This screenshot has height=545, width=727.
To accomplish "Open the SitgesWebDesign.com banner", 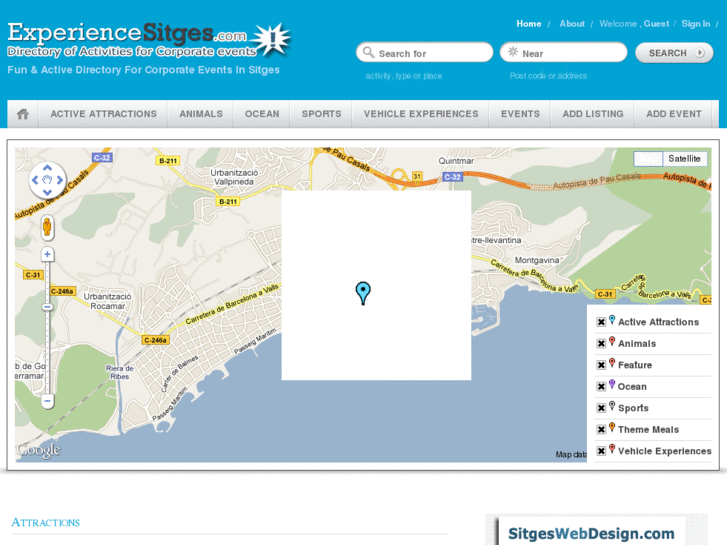I will point(597,530).
